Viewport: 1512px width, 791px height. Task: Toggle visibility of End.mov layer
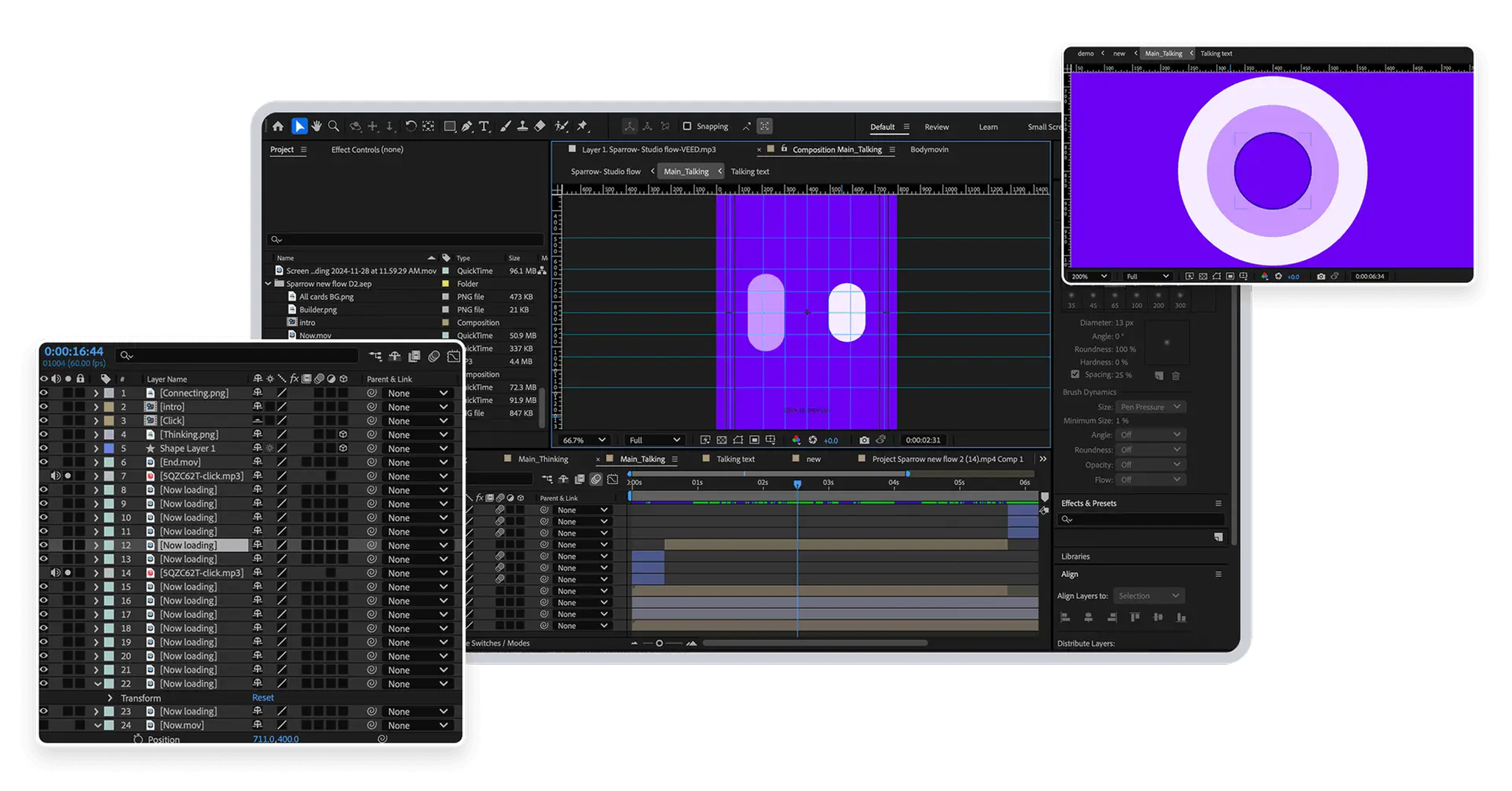pos(44,462)
